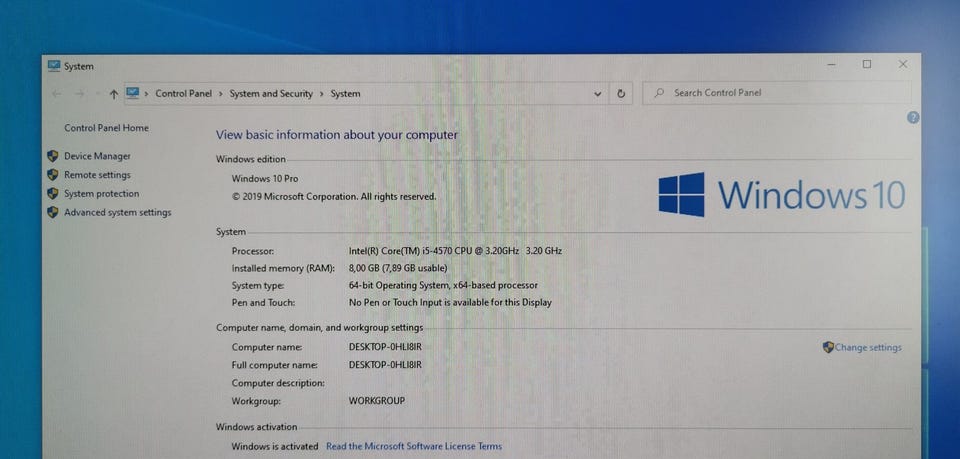Click 'View basic information about your computer' heading
This screenshot has width=960, height=459.
[337, 135]
